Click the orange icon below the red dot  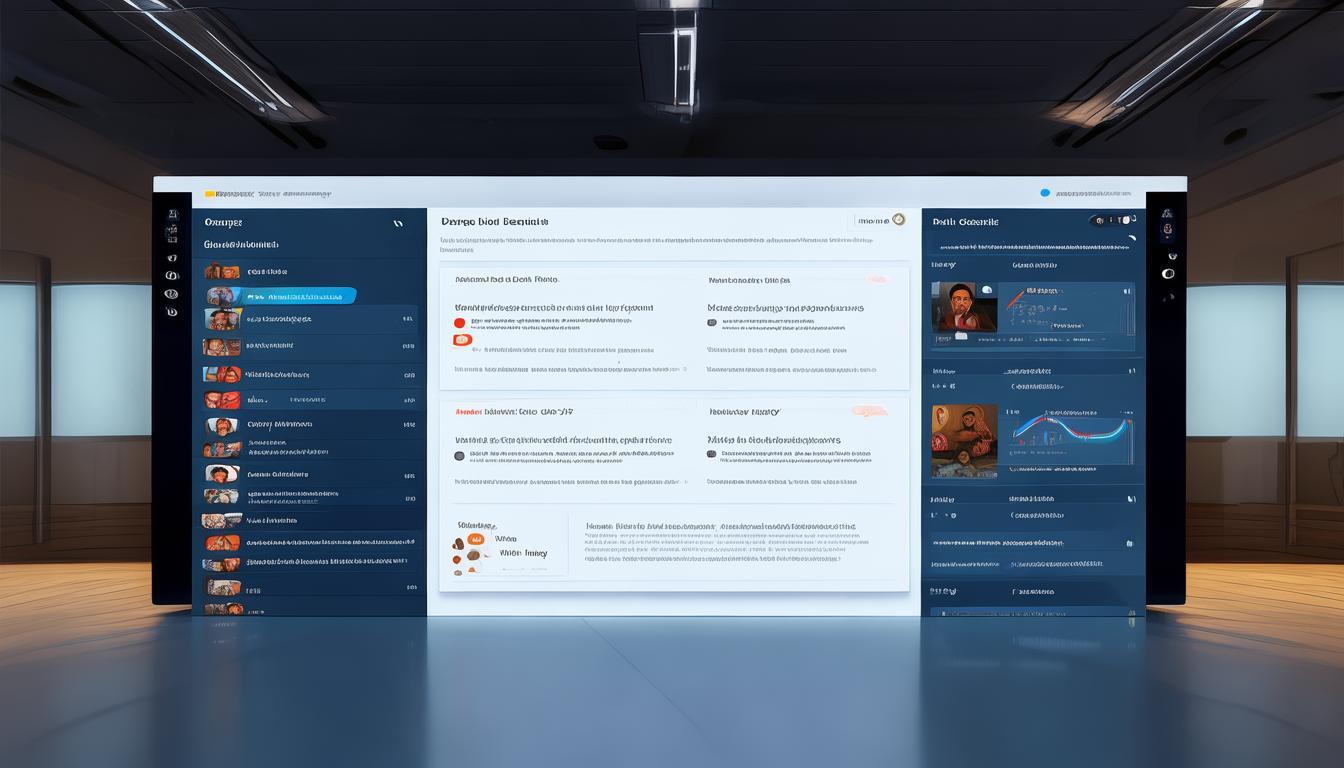point(461,340)
